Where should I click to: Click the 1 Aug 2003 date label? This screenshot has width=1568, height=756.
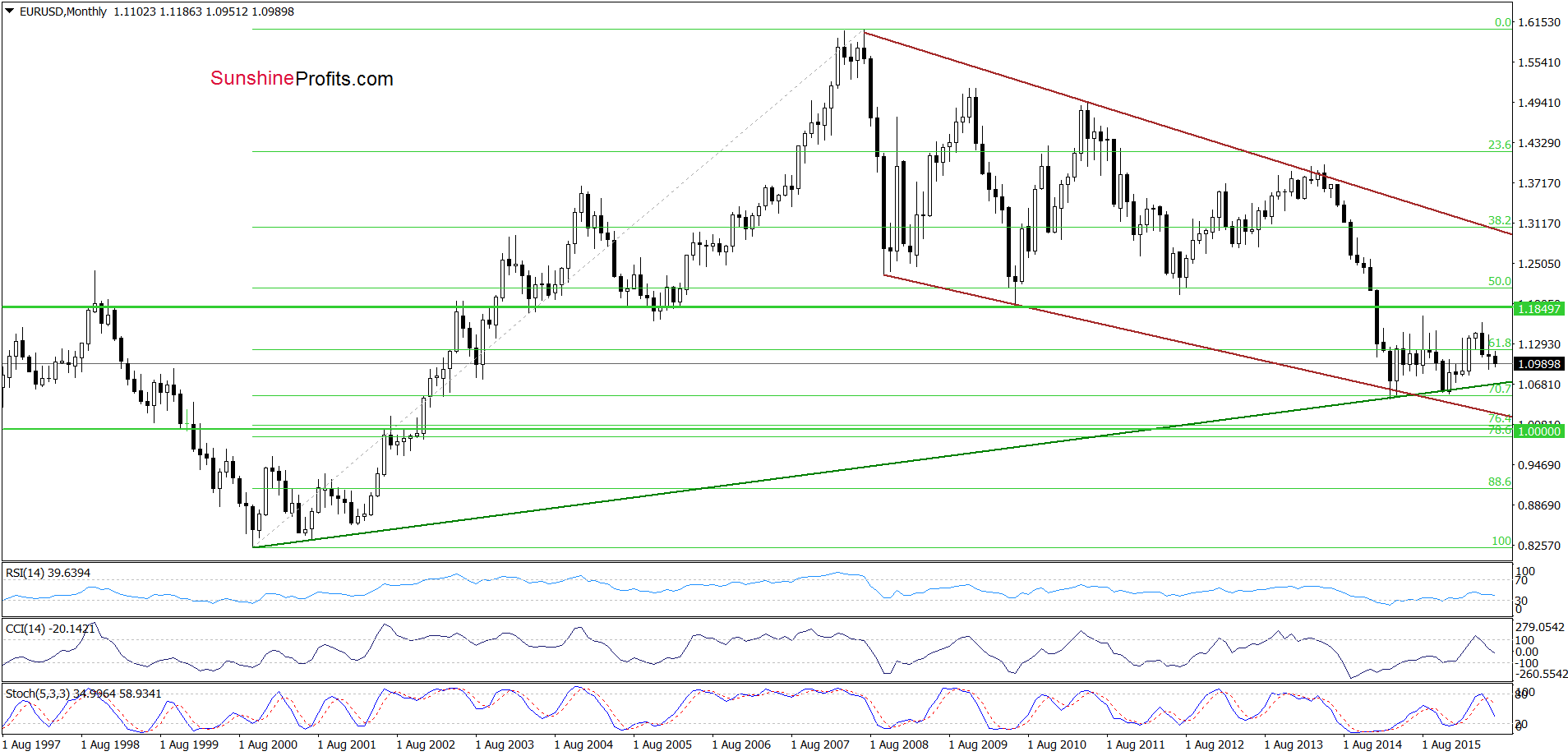505,744
